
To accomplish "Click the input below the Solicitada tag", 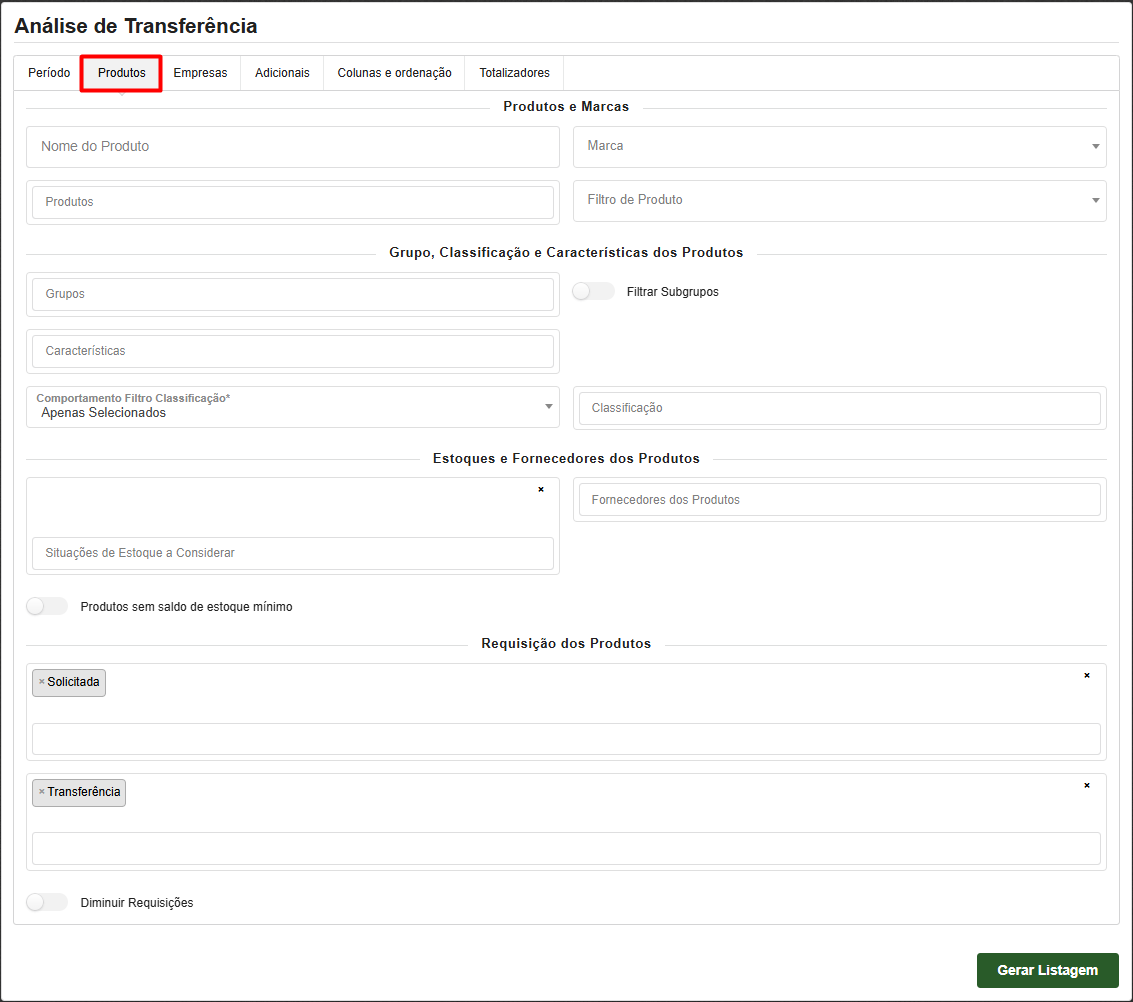I will click(566, 739).
